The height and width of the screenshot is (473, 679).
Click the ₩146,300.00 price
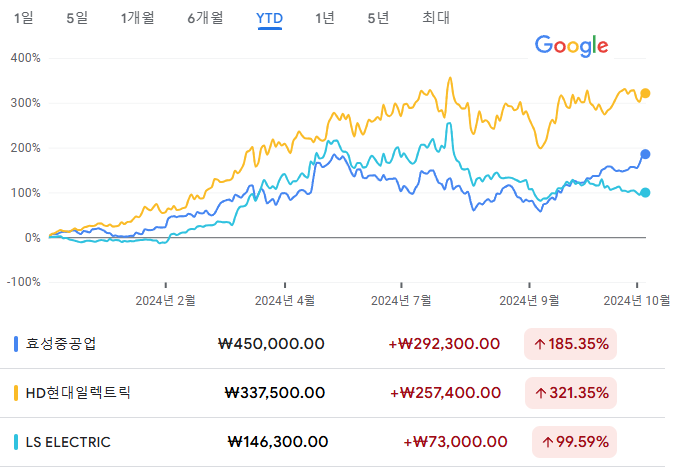pos(278,442)
